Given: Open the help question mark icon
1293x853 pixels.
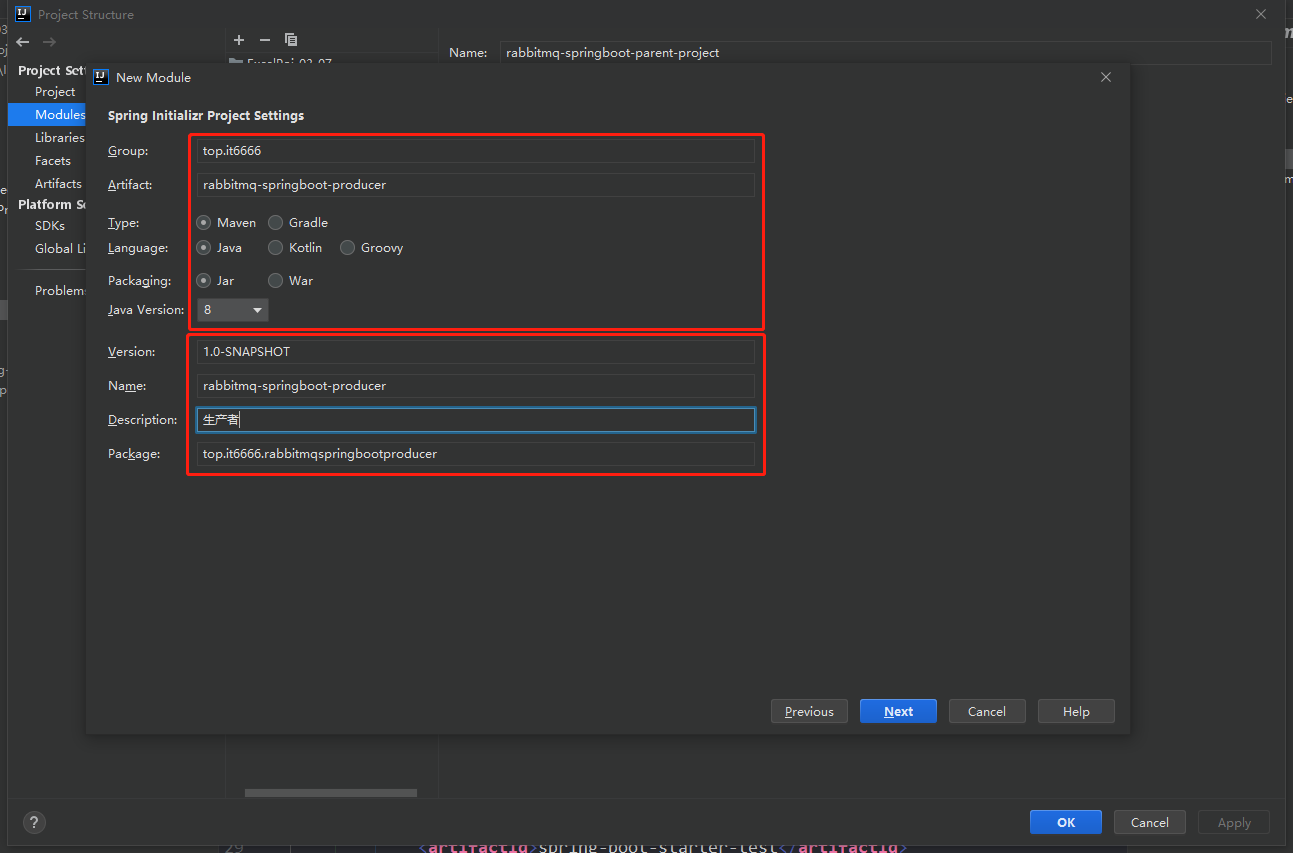Looking at the screenshot, I should click(x=34, y=822).
